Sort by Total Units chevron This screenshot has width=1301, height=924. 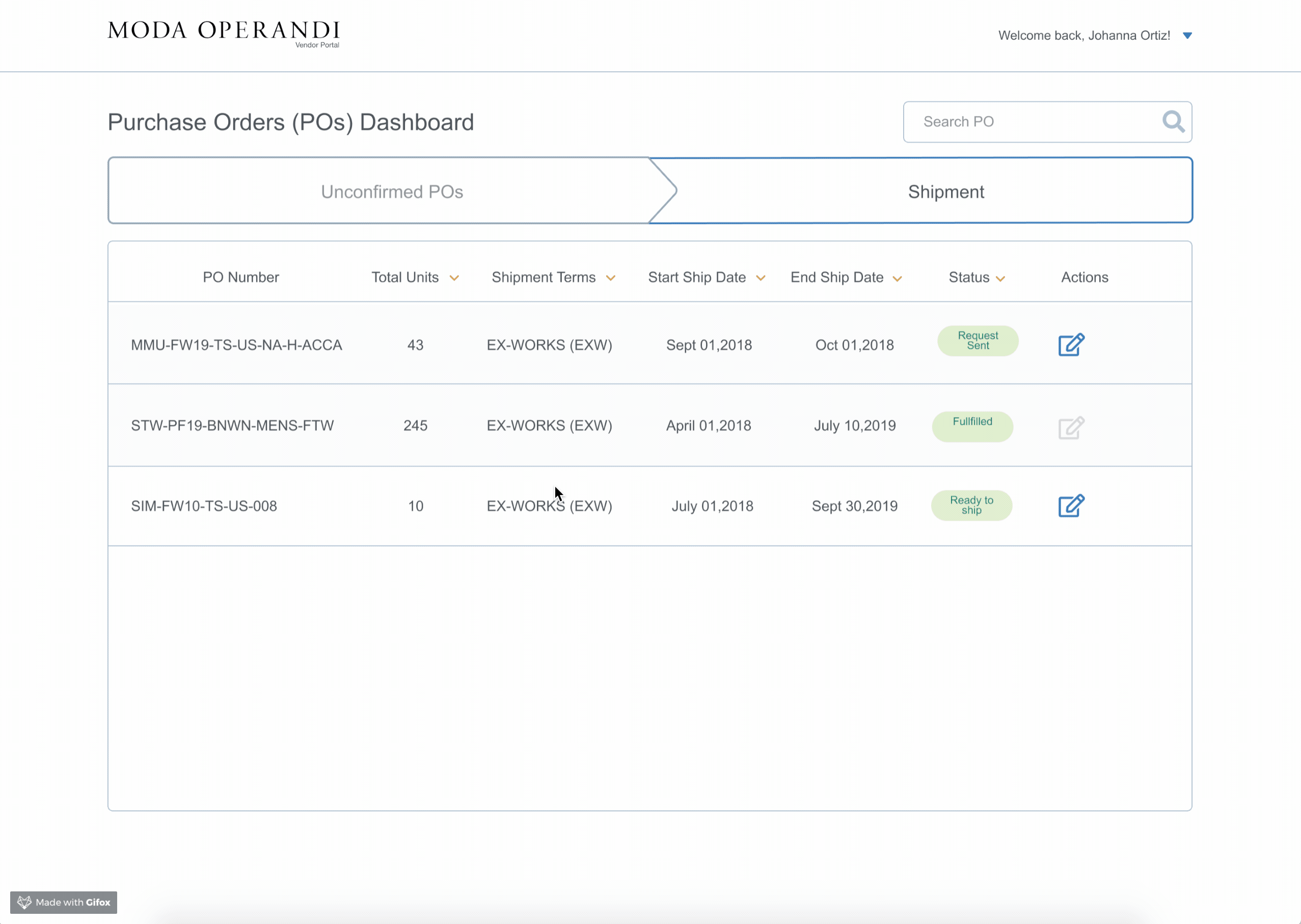[x=454, y=278]
